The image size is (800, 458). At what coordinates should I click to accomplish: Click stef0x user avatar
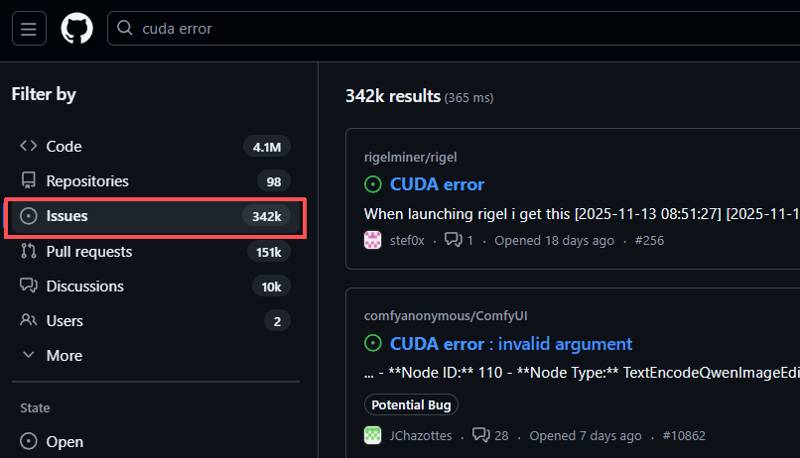(x=373, y=240)
